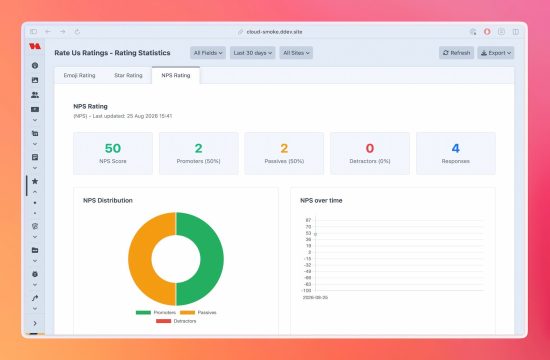The image size is (550, 360).
Task: Open the Last 30 days dropdown
Action: tap(253, 53)
